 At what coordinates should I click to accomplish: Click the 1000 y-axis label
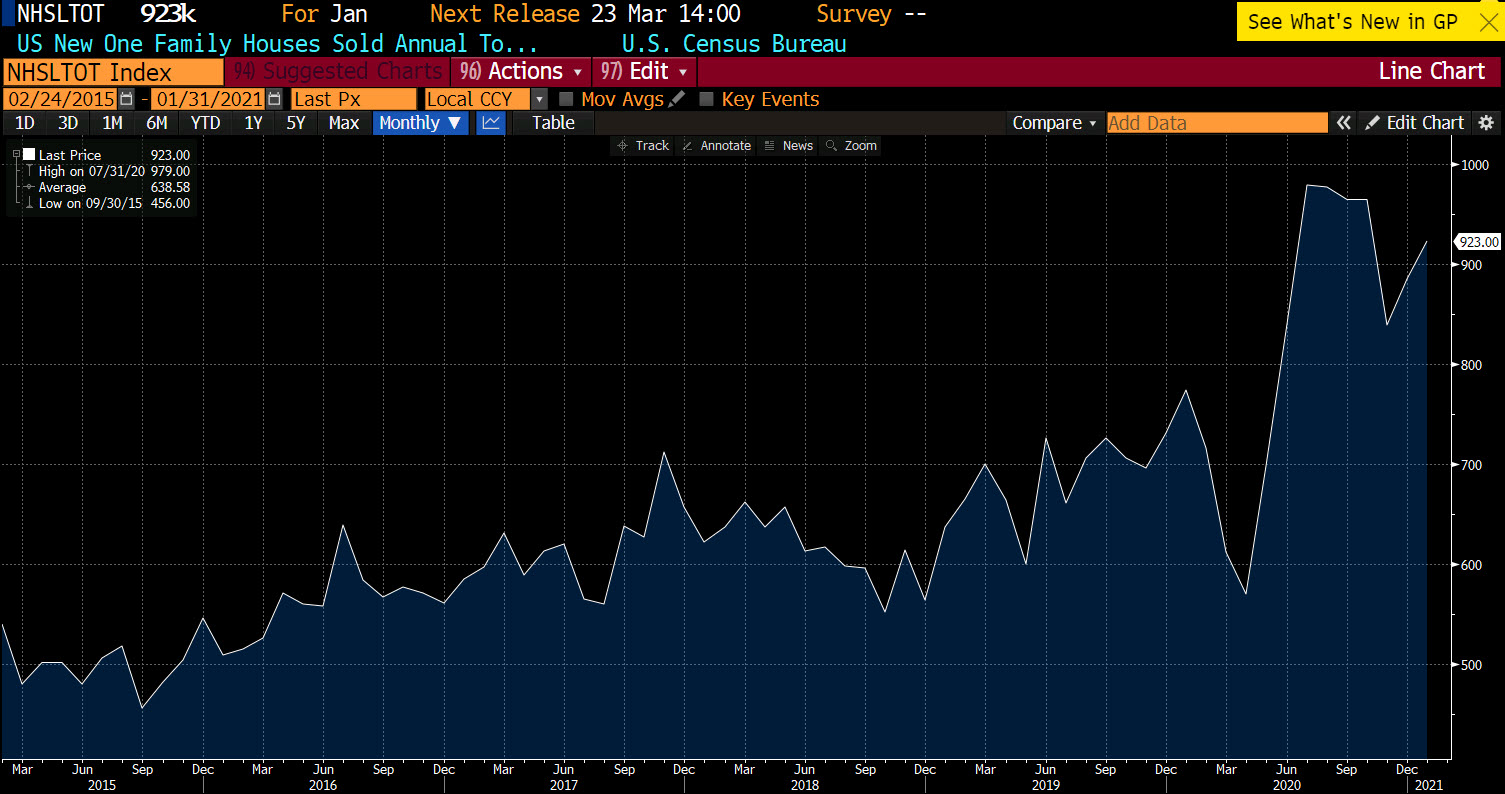1474,165
